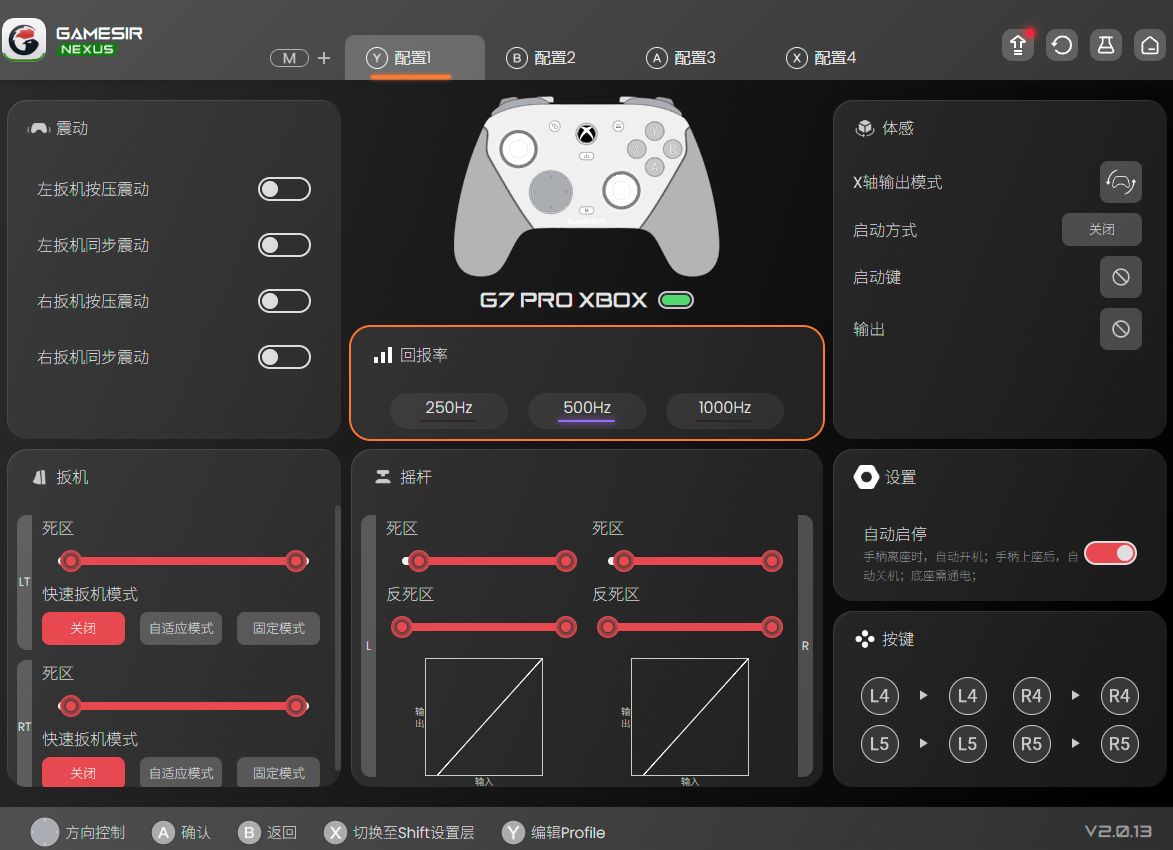
Task: Open the 启动方式 关闭 dropdown
Action: (x=1102, y=229)
